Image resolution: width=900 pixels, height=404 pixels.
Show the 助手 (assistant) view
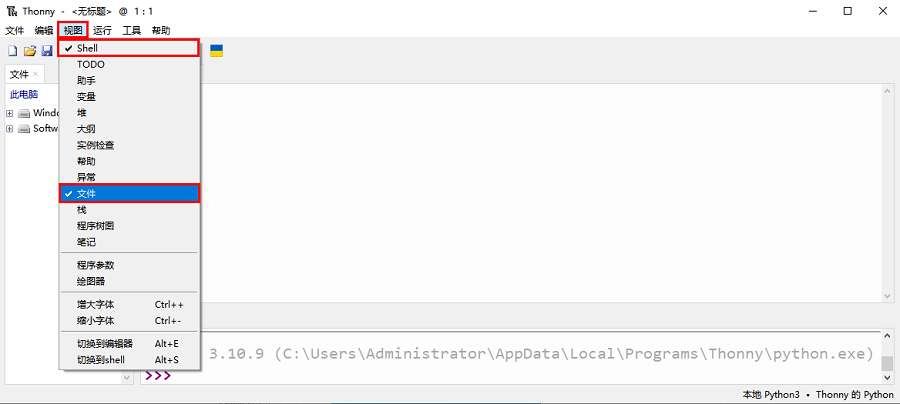(x=87, y=80)
